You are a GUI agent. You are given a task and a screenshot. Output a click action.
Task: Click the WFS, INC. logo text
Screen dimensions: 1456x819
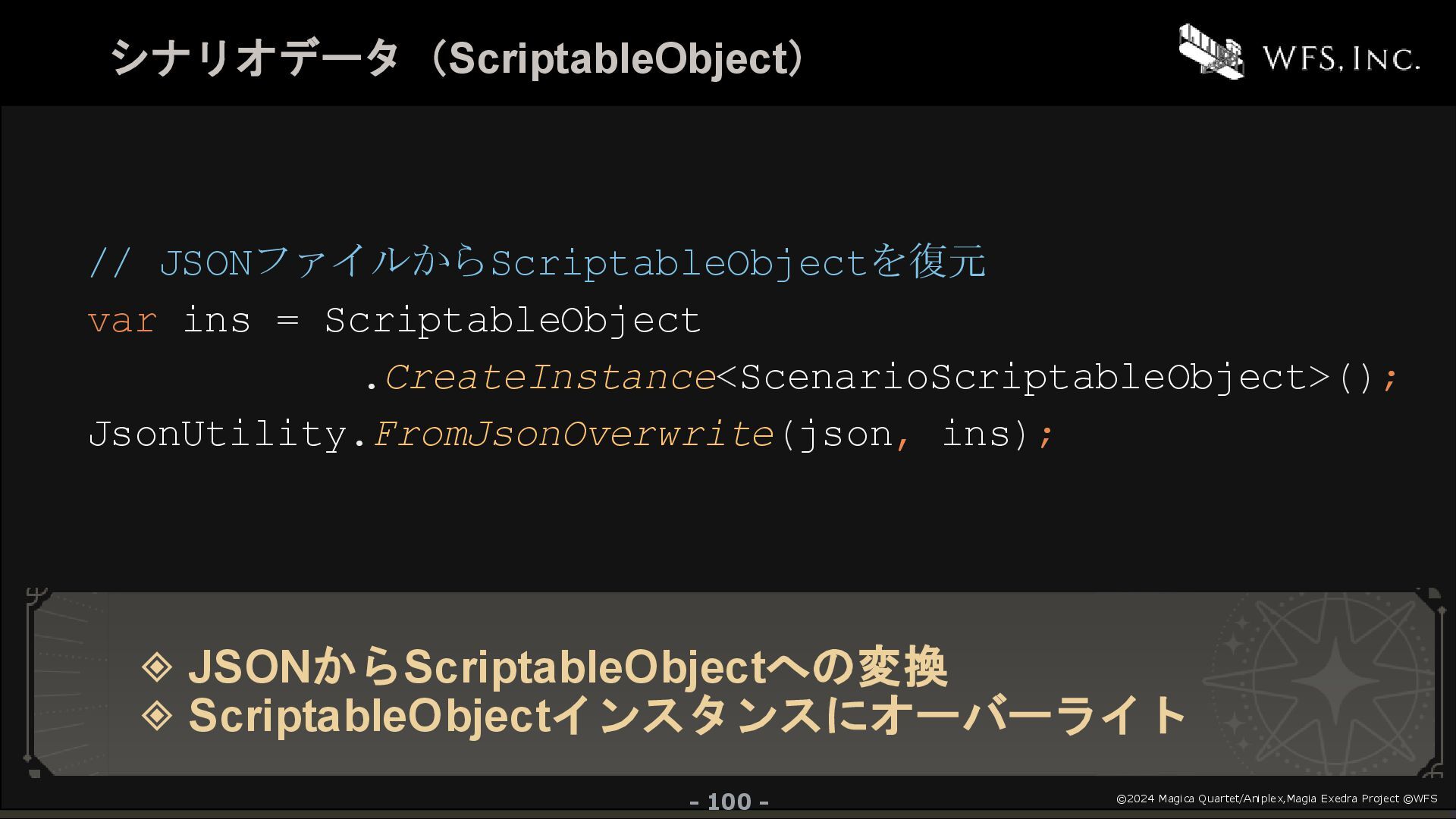click(1341, 58)
